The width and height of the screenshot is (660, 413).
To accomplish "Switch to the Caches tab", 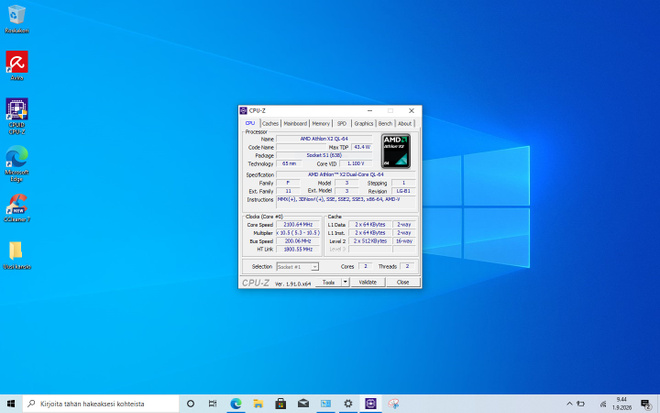I will [270, 123].
